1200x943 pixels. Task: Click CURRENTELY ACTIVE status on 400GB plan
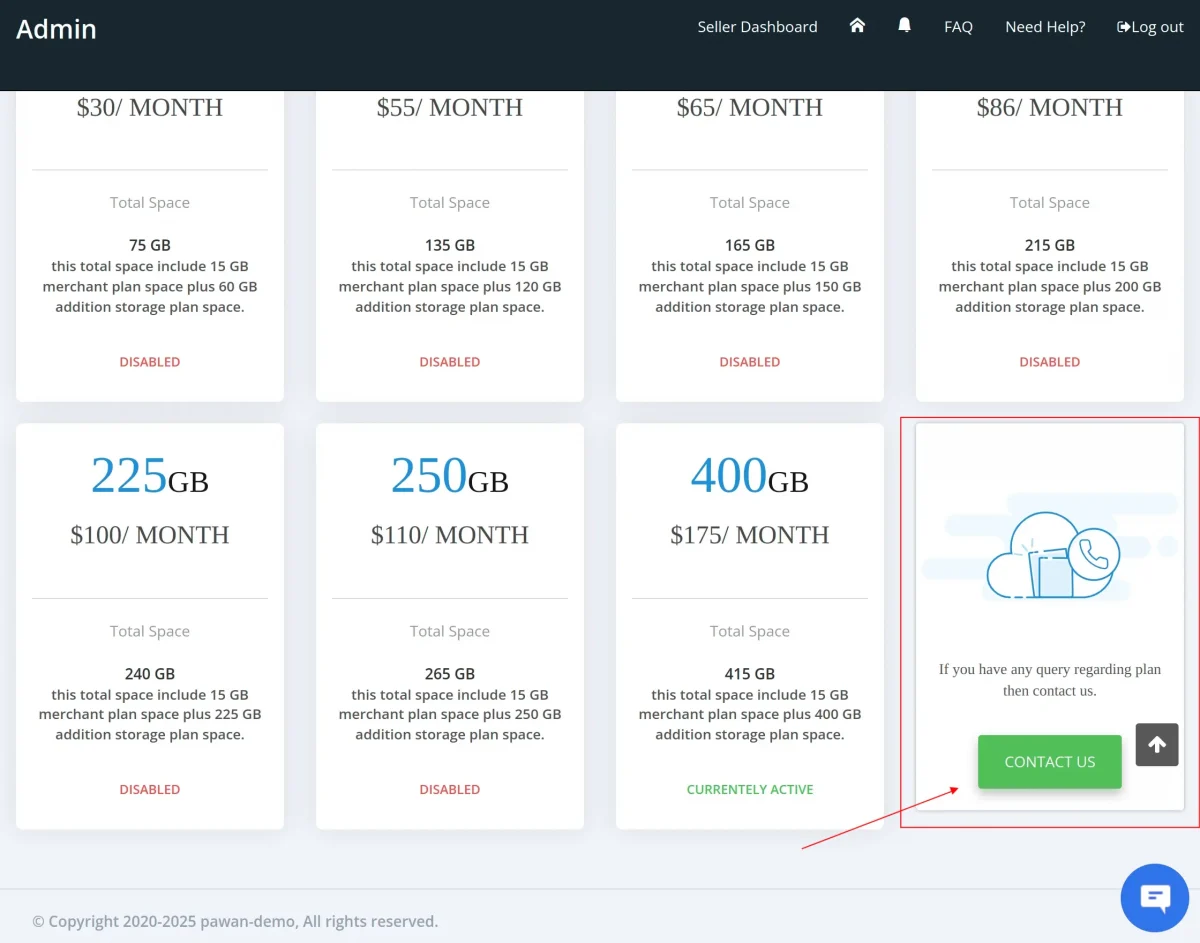pos(750,789)
